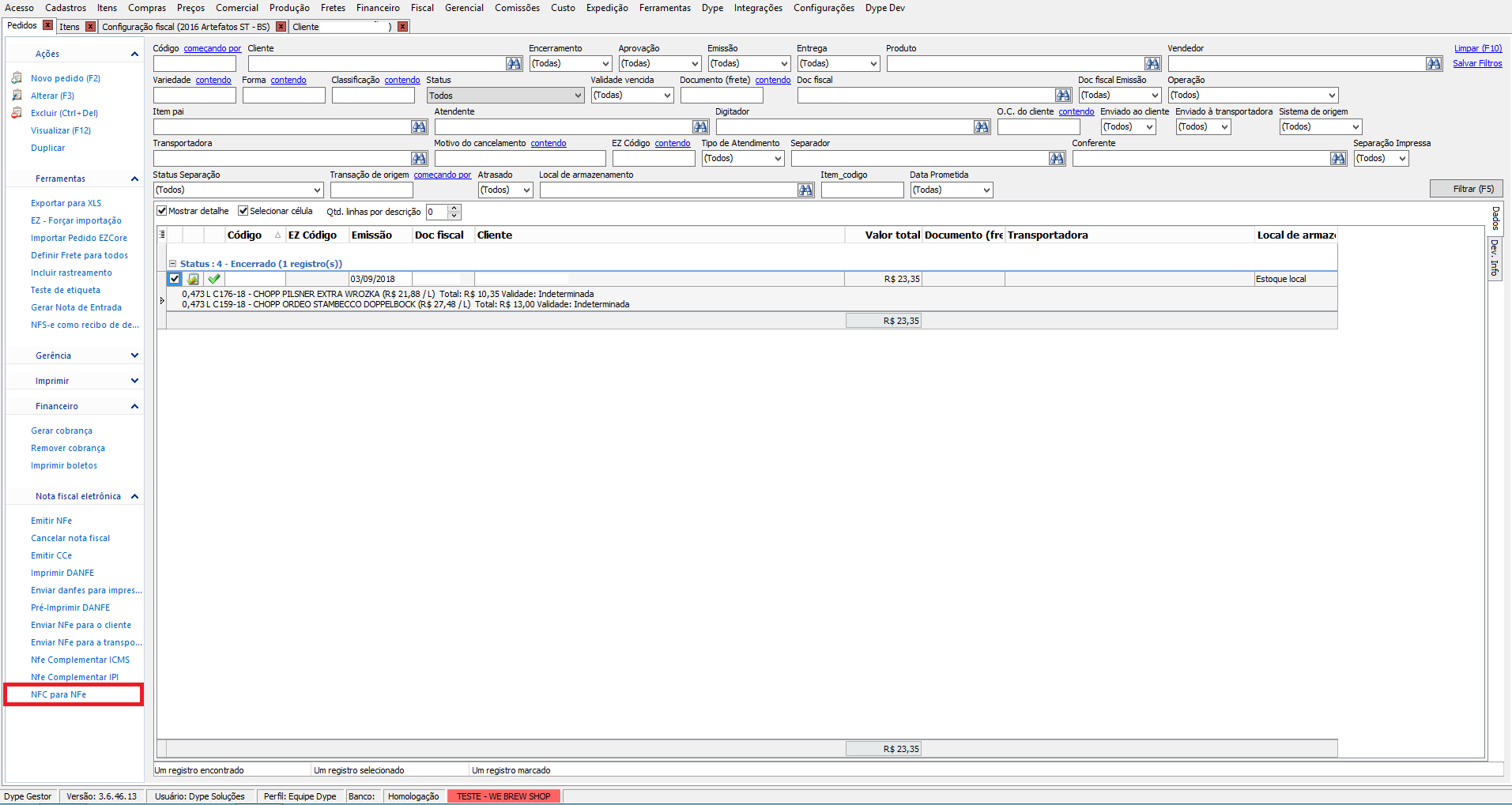Expand the Gerência section

pyautogui.click(x=134, y=355)
